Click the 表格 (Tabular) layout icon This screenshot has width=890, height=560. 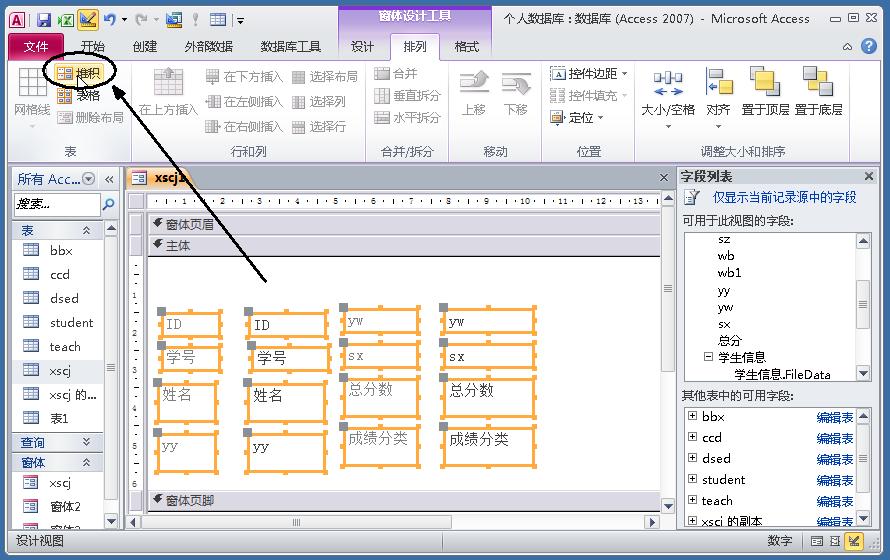tap(65, 96)
